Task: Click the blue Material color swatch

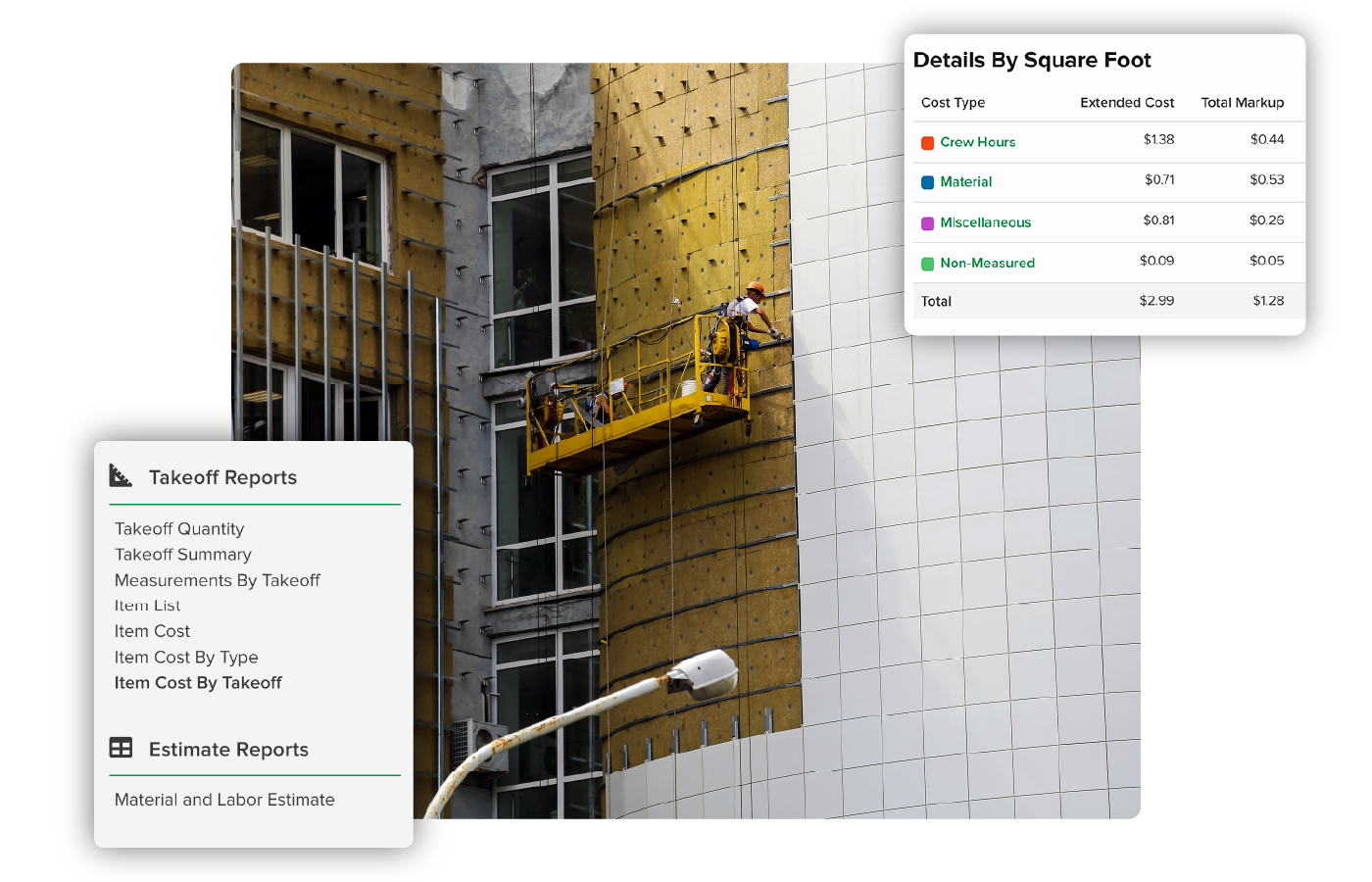Action: [x=927, y=182]
